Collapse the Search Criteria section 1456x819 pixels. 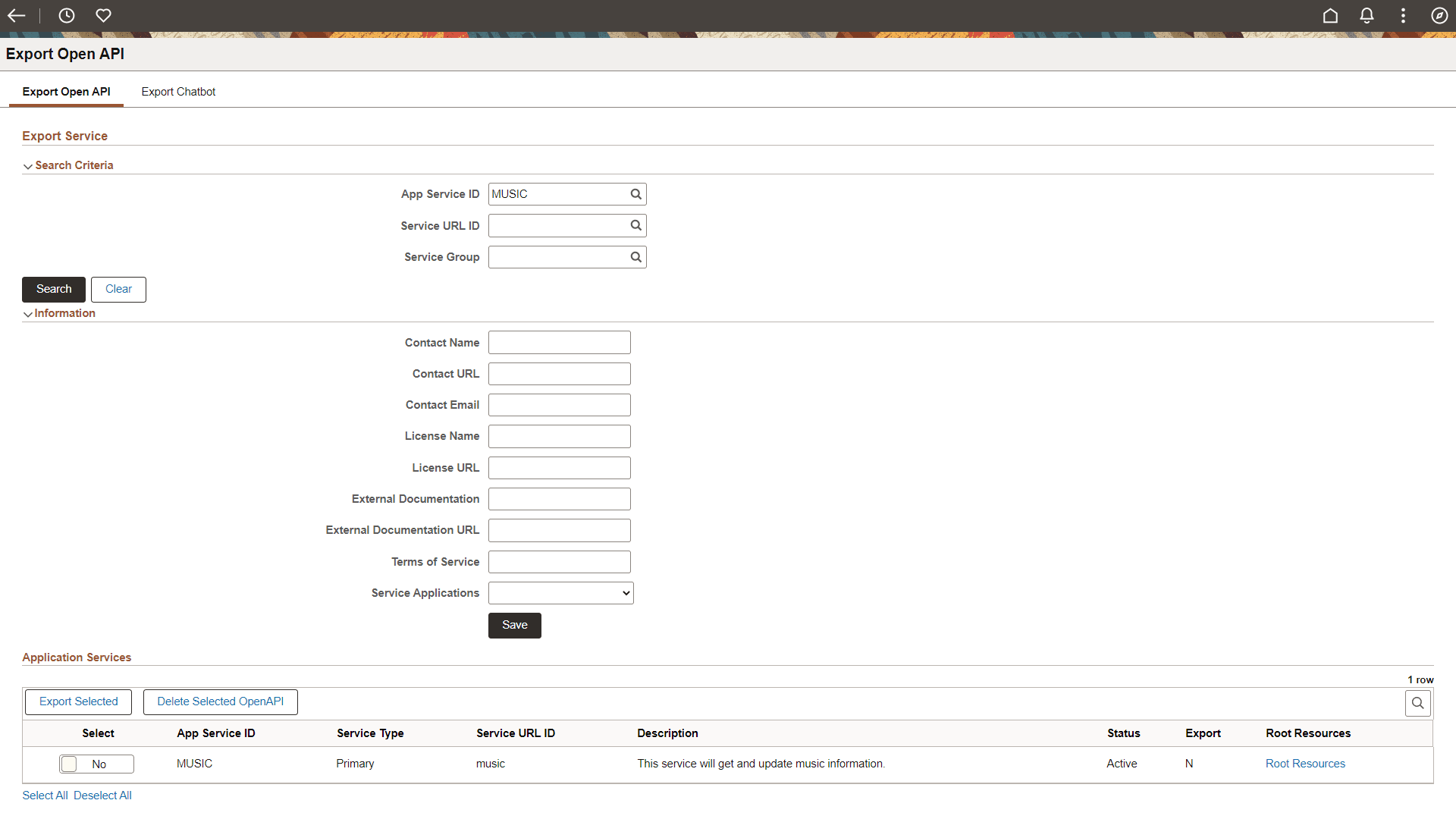27,166
